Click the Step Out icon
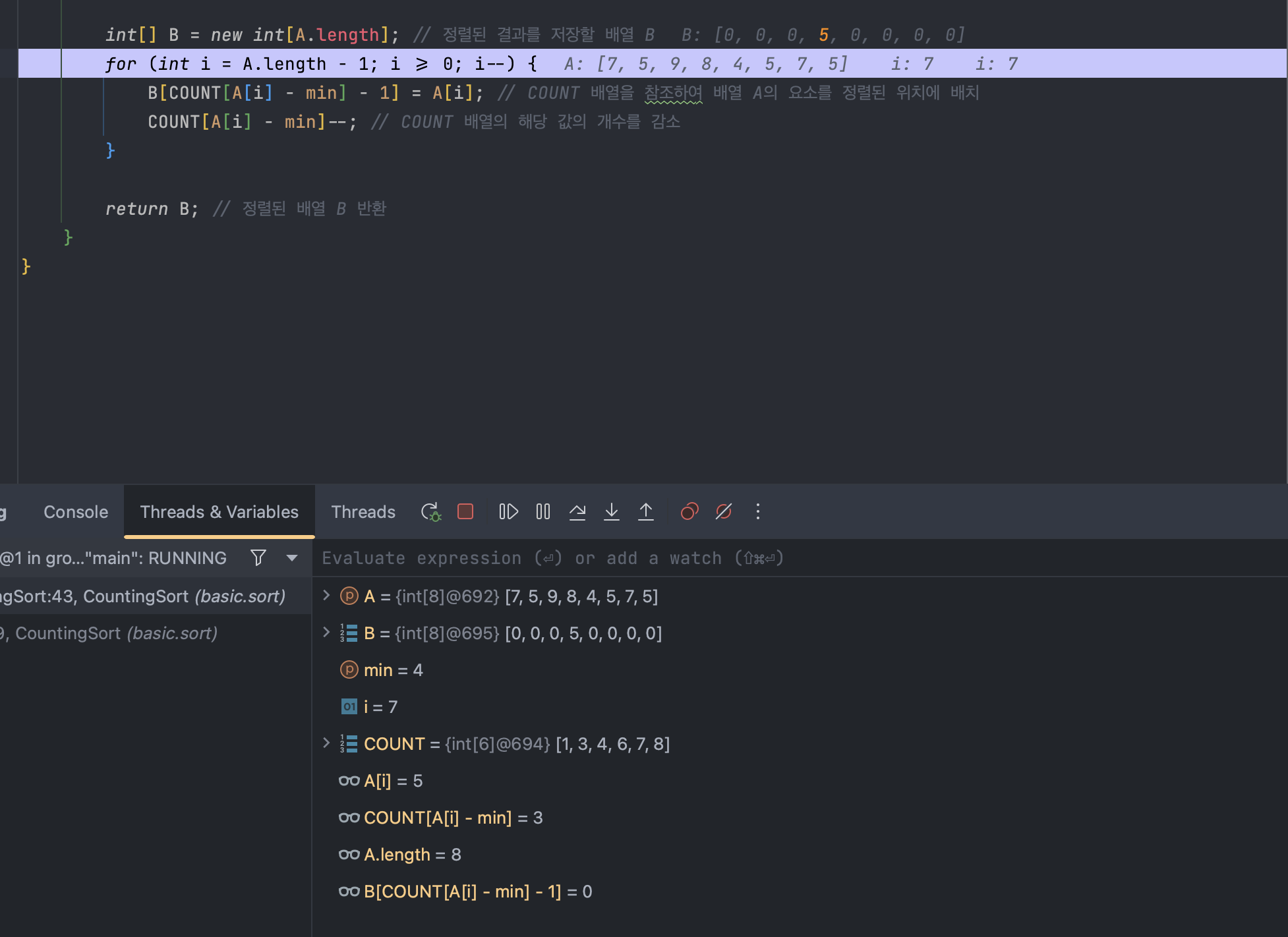 click(x=646, y=512)
